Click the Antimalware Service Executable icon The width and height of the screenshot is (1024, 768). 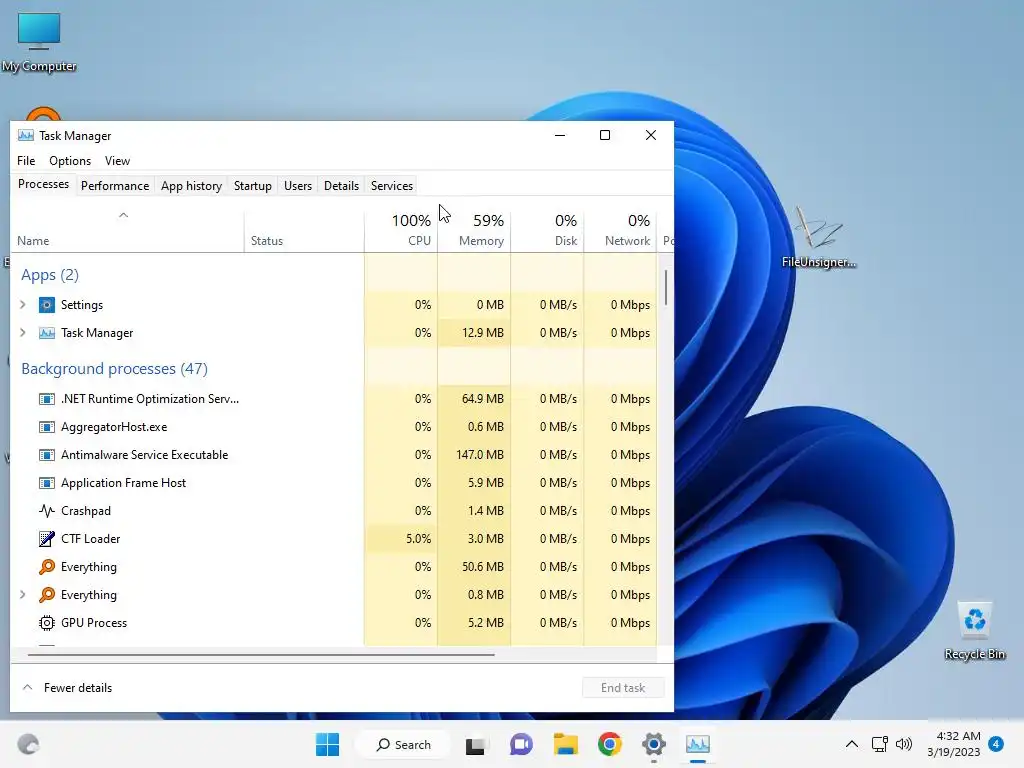[46, 455]
